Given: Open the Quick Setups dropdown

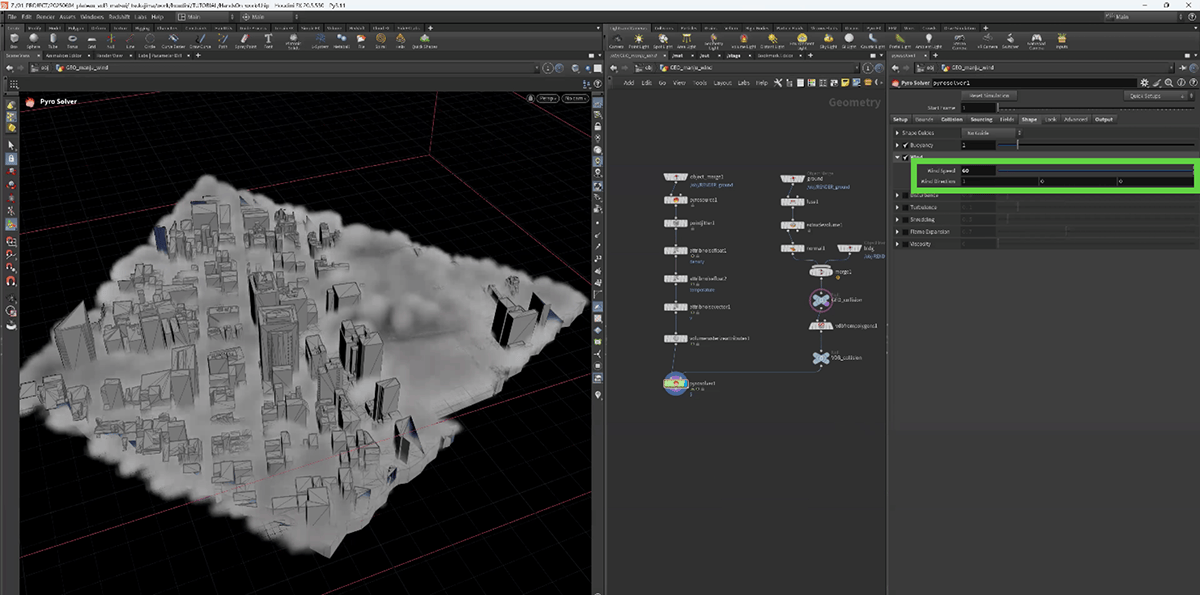Looking at the screenshot, I should 1156,96.
